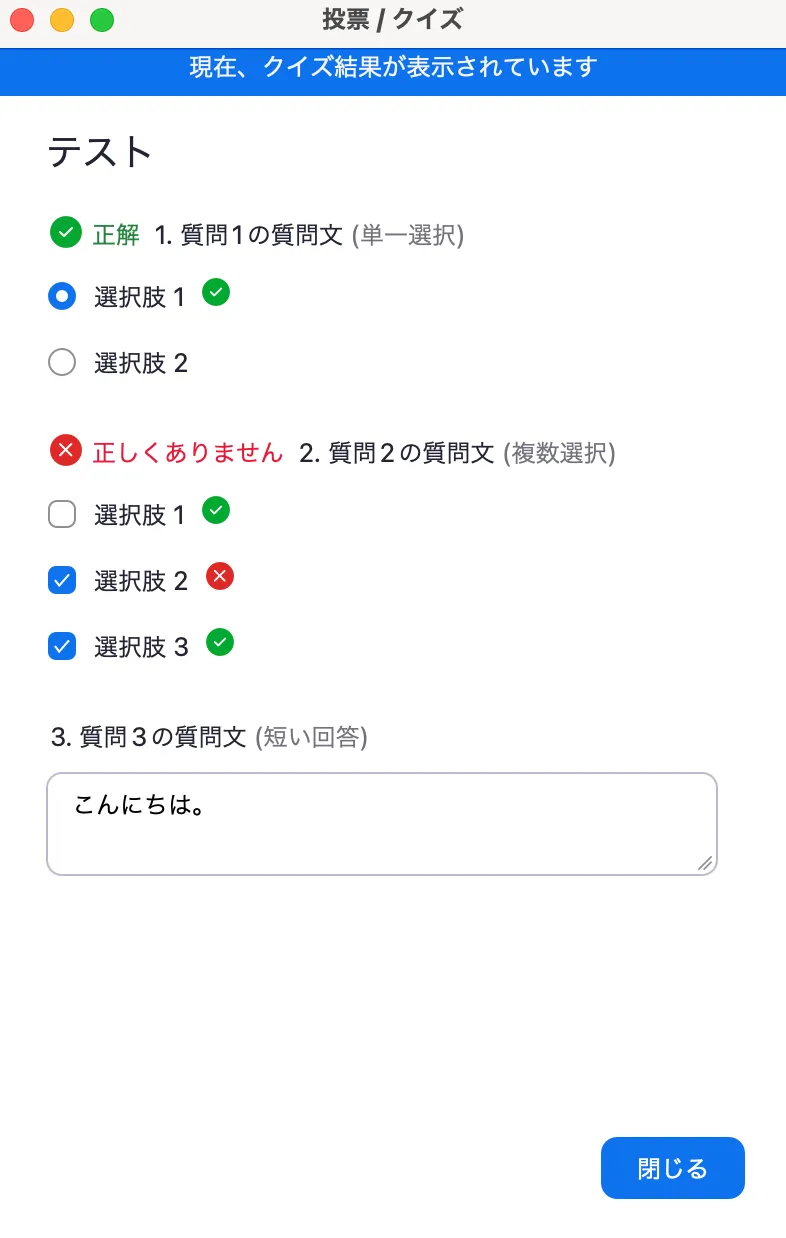Viewport: 786px width, 1238px height.
Task: Check the 選択肢 1 checkbox in question 2
Action: pyautogui.click(x=61, y=514)
